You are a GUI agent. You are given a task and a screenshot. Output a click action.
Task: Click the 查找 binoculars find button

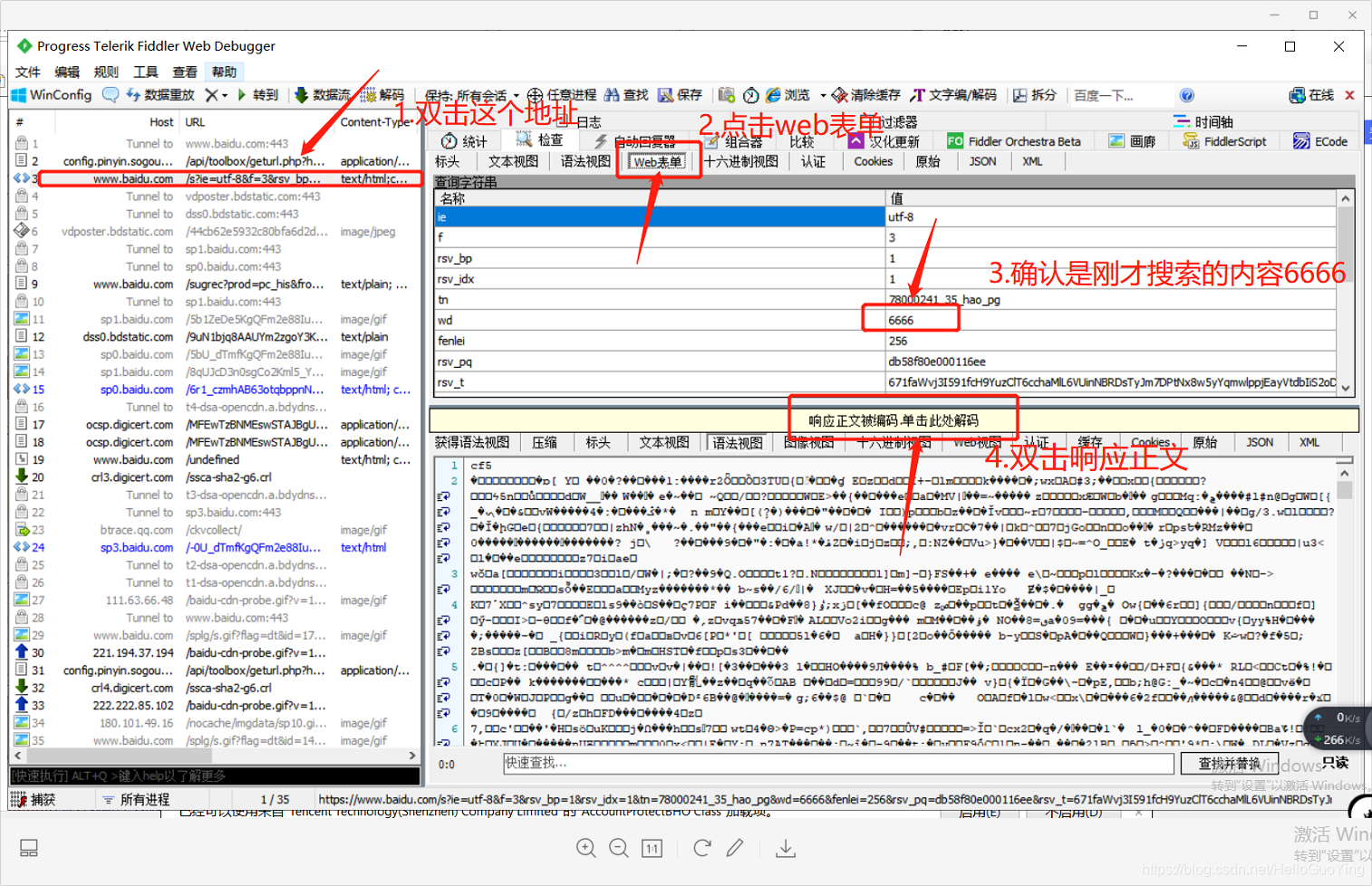(626, 95)
